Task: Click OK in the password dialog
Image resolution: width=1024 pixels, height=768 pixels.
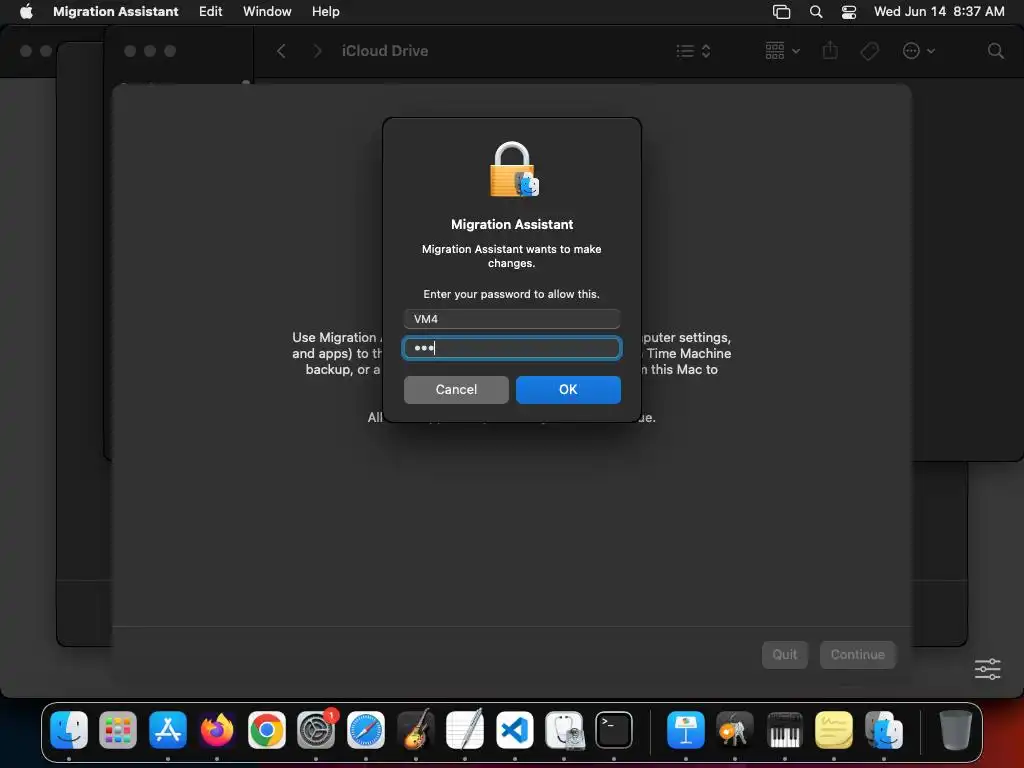Action: click(568, 389)
